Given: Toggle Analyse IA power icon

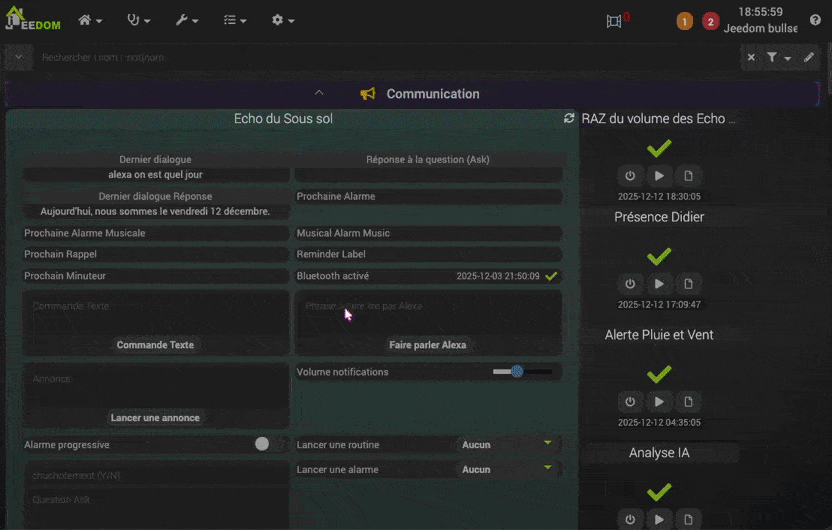Looking at the screenshot, I should 630,519.
